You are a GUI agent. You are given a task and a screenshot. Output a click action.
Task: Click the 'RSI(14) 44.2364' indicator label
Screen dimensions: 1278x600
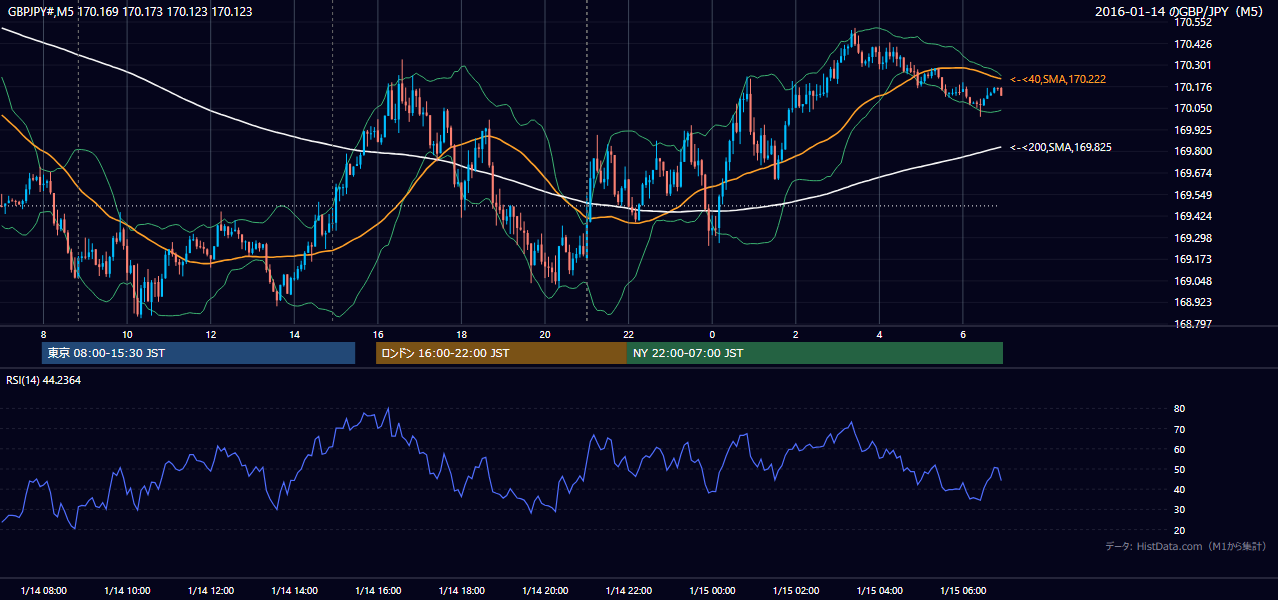pos(44,380)
